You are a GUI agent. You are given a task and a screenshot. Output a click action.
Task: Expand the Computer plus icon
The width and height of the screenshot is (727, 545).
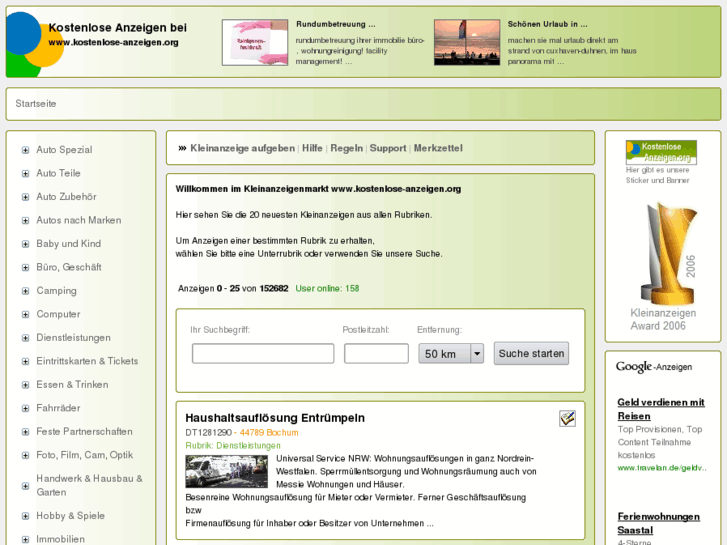pyautogui.click(x=26, y=314)
